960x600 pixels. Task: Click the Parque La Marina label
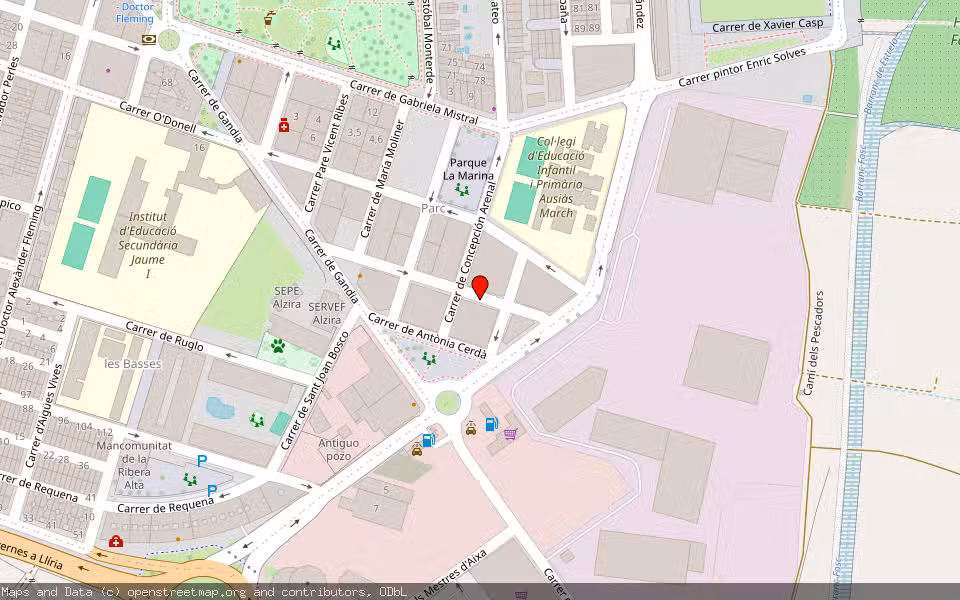468,169
